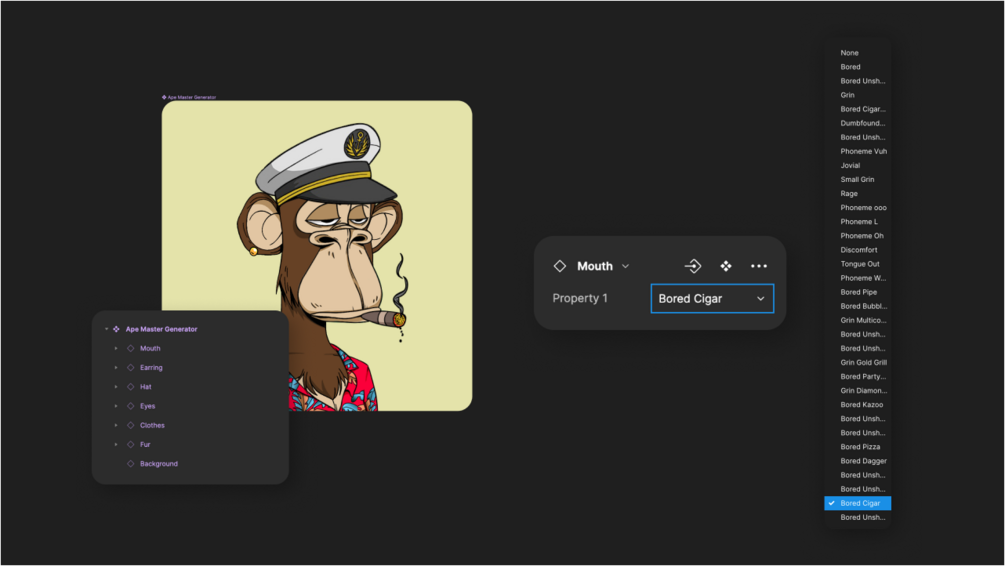This screenshot has width=1005, height=566.
Task: Select the Hat layer name
Action: pyautogui.click(x=145, y=387)
